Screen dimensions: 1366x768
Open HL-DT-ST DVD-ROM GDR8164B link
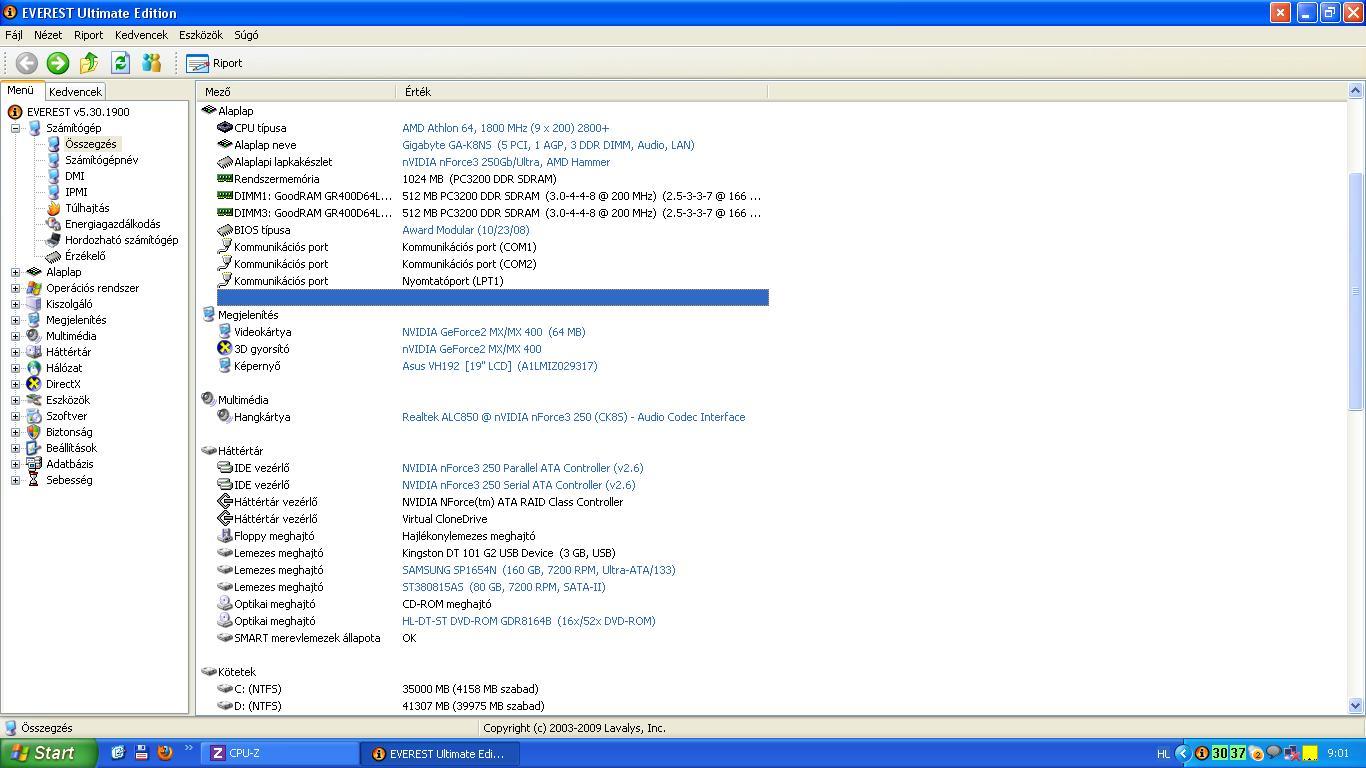529,621
